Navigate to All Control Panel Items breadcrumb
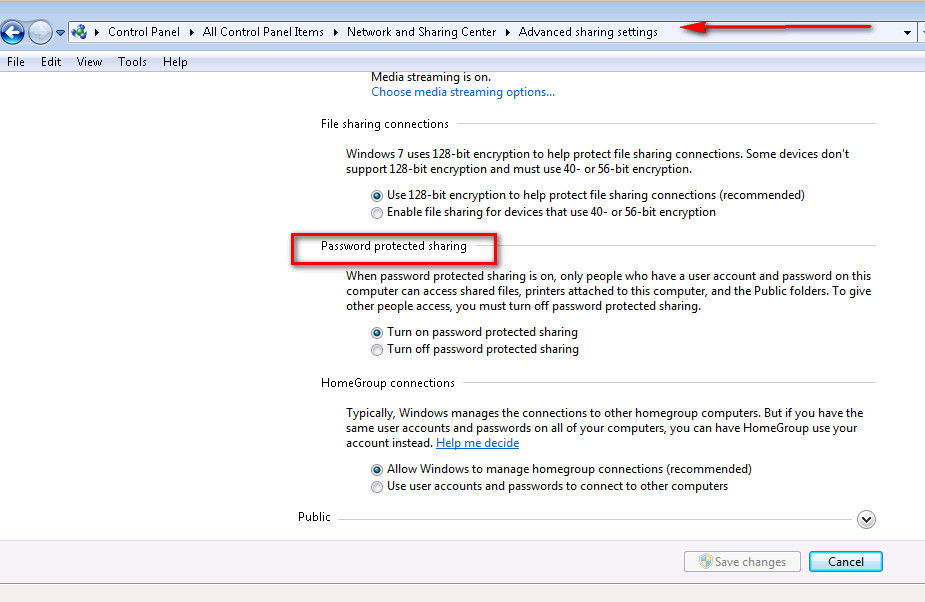925x602 pixels. (263, 31)
